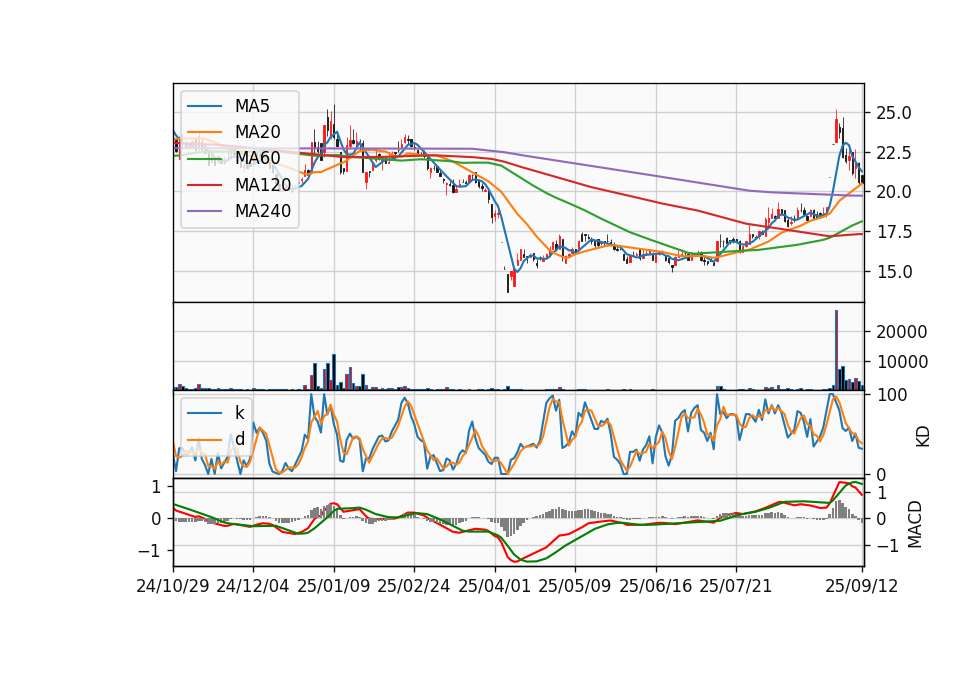Click the 100 label on KD axis
Viewport: 960px width, 690px height.
[892, 395]
